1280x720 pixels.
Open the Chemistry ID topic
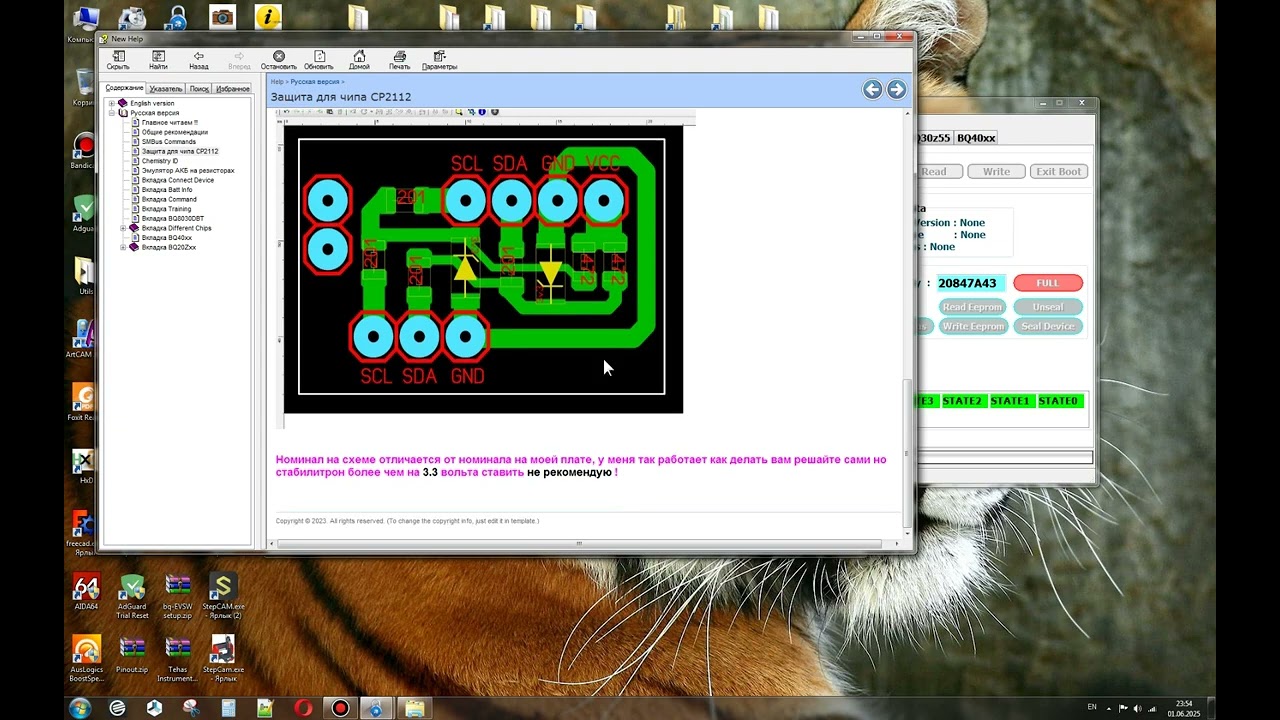click(x=160, y=161)
